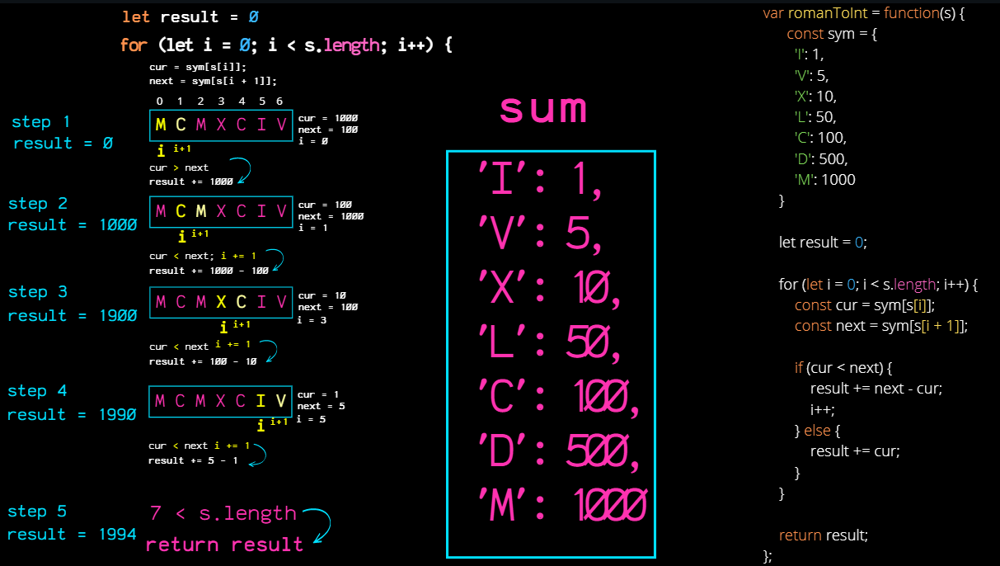Click the curved arrow beside "result += 1000"
Viewport: 1000px width, 566px height.
click(x=241, y=171)
